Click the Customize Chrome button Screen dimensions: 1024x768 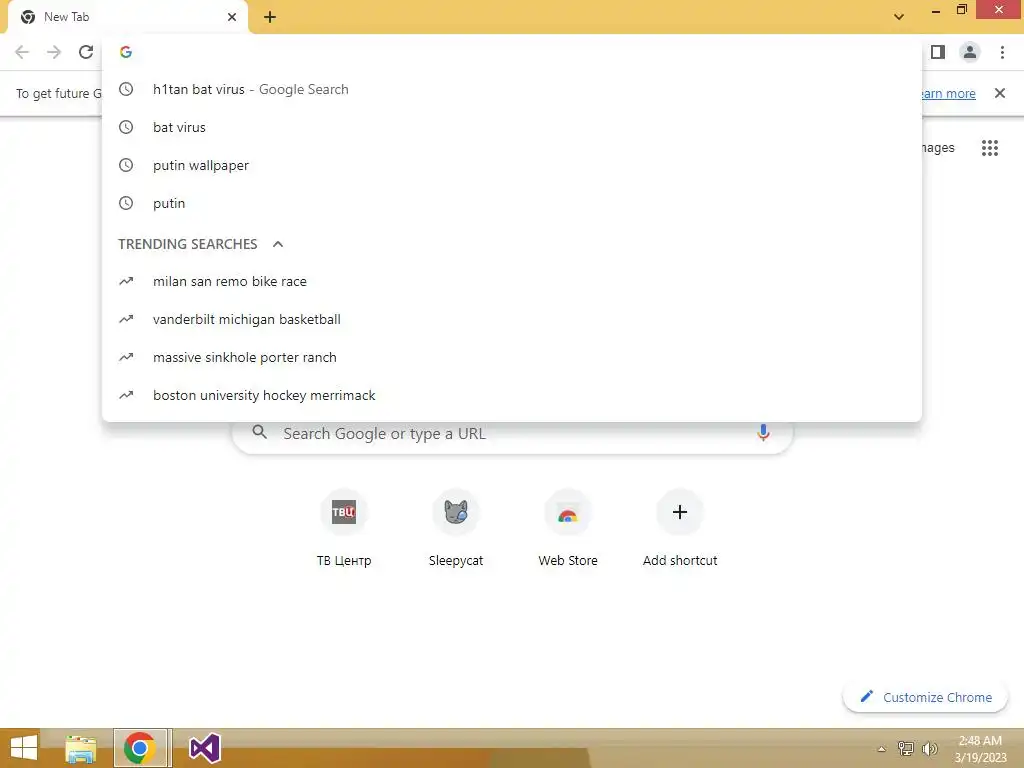pyautogui.click(x=925, y=697)
